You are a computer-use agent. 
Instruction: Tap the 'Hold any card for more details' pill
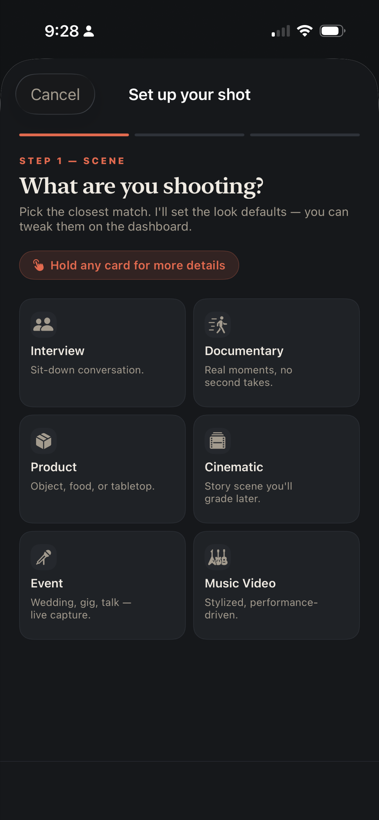pos(129,265)
